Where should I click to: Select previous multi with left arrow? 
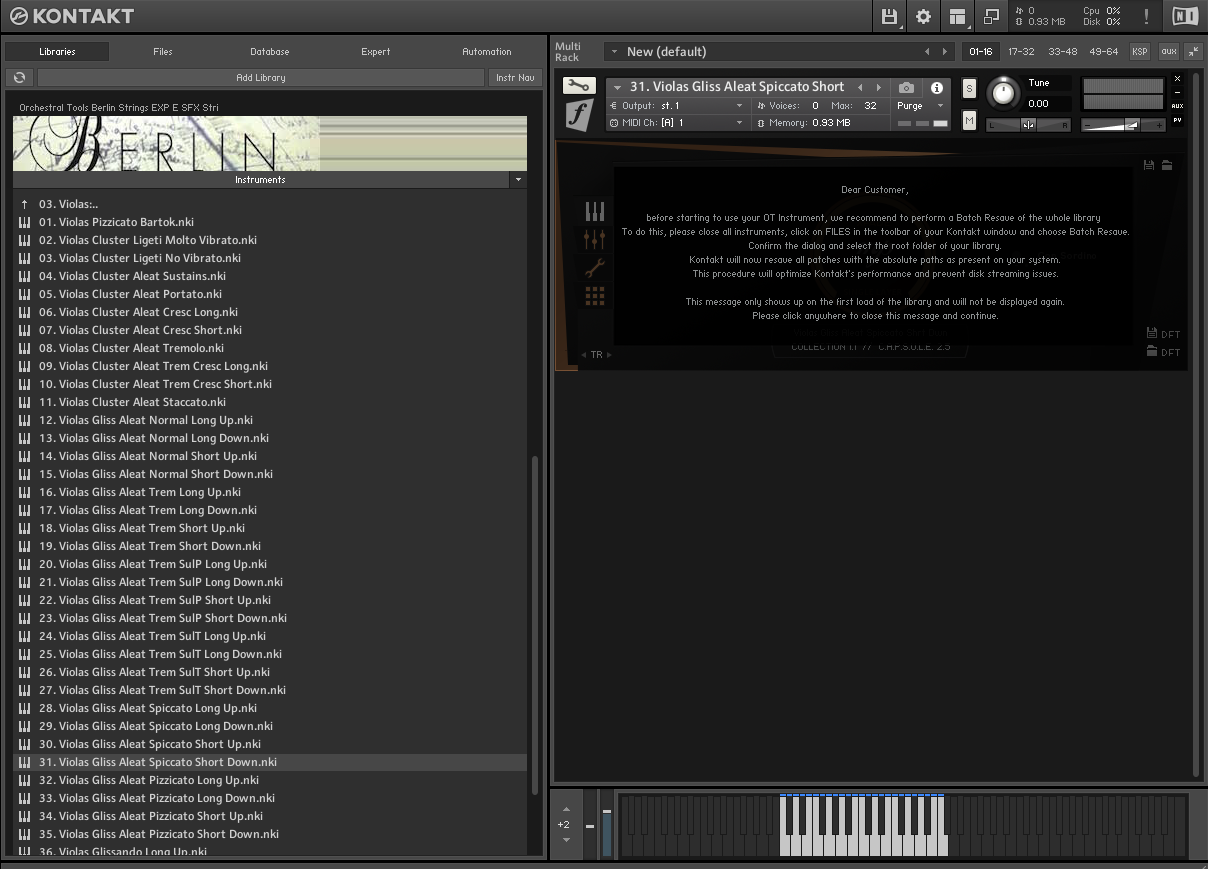pos(927,51)
